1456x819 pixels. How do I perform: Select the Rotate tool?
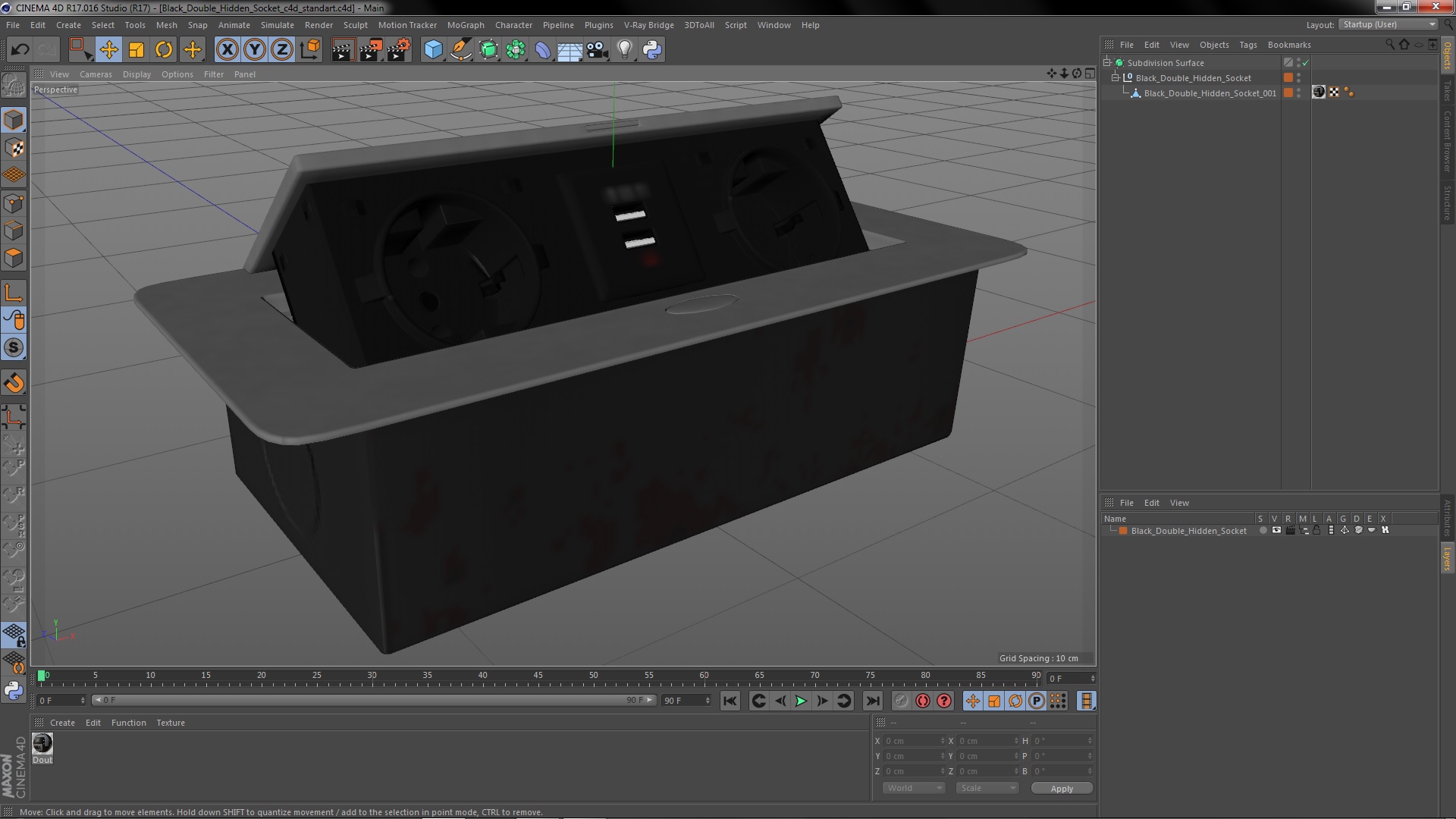point(164,50)
